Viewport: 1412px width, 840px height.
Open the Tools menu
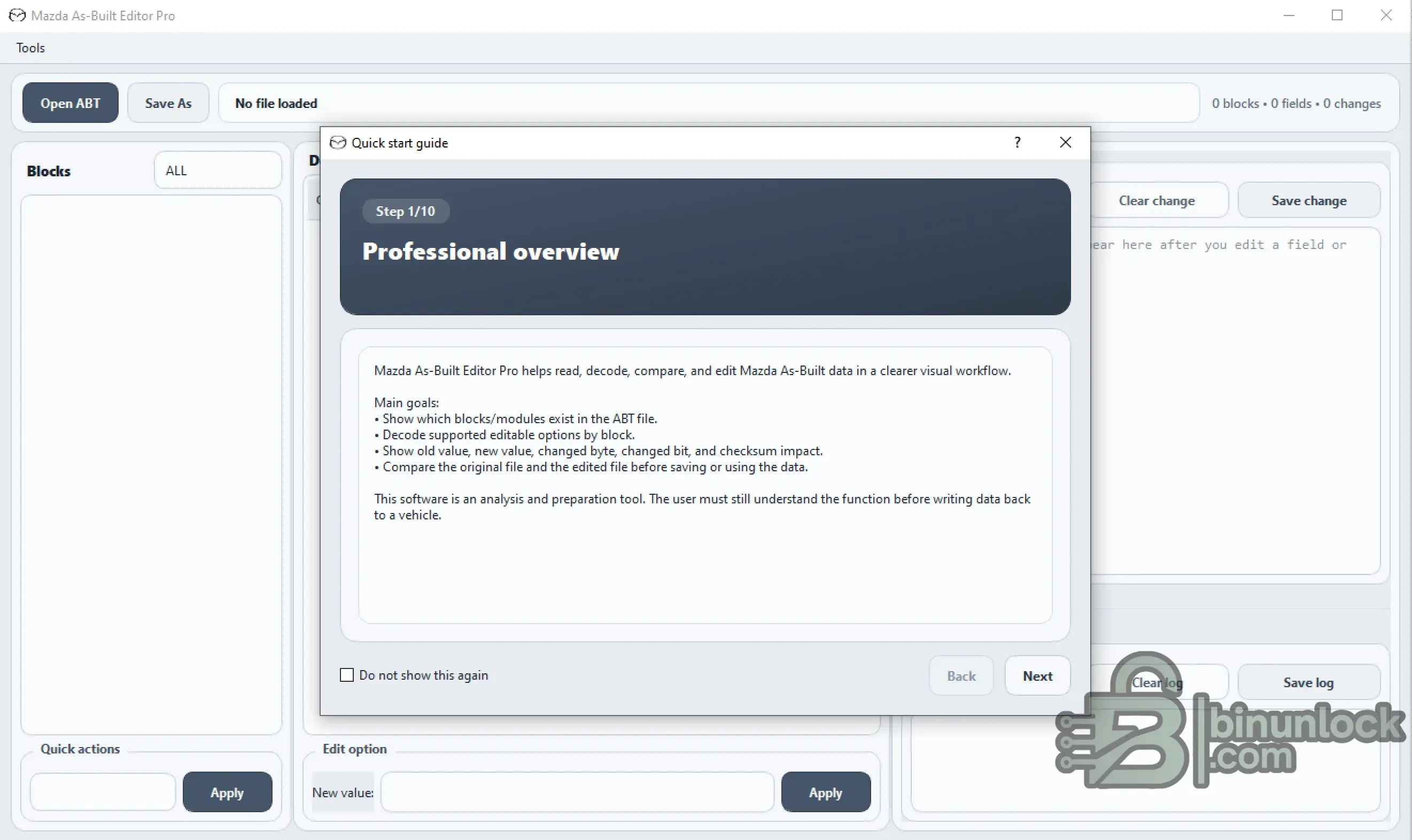click(30, 48)
